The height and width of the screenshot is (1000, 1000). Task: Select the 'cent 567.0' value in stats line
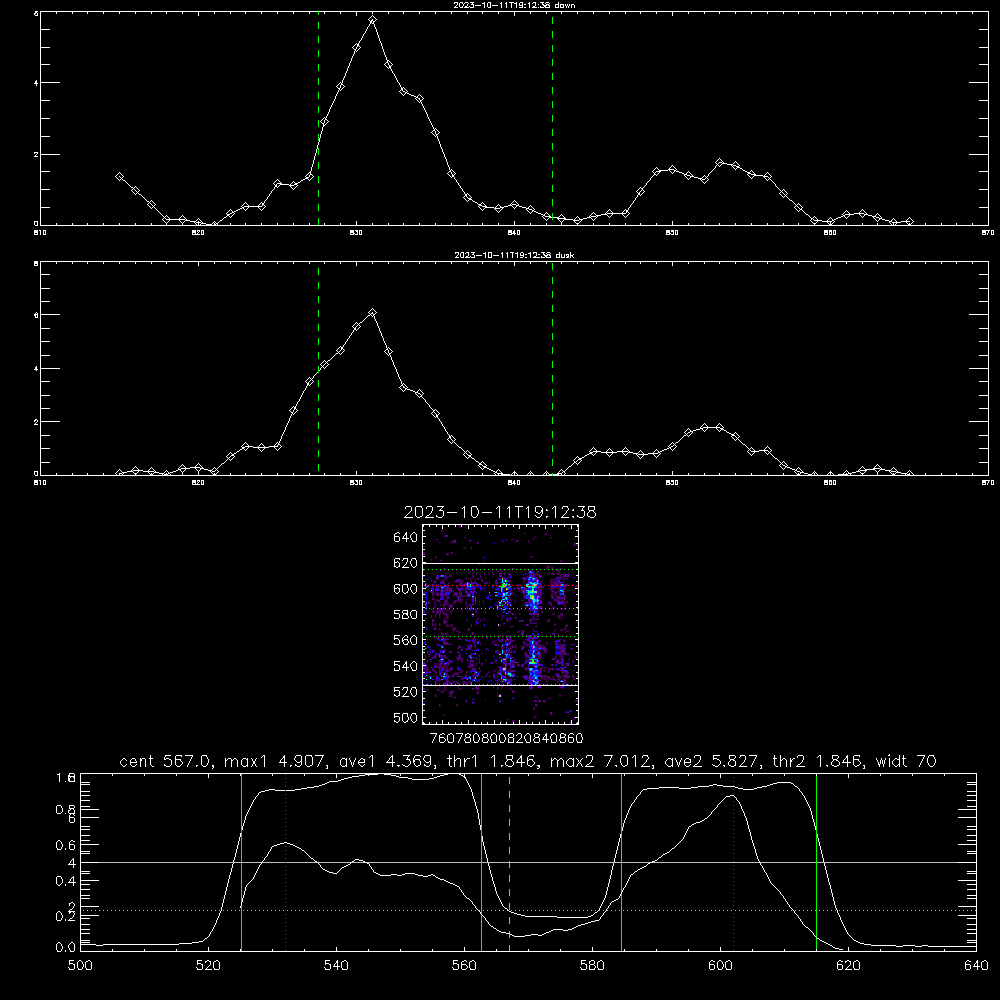[166, 761]
